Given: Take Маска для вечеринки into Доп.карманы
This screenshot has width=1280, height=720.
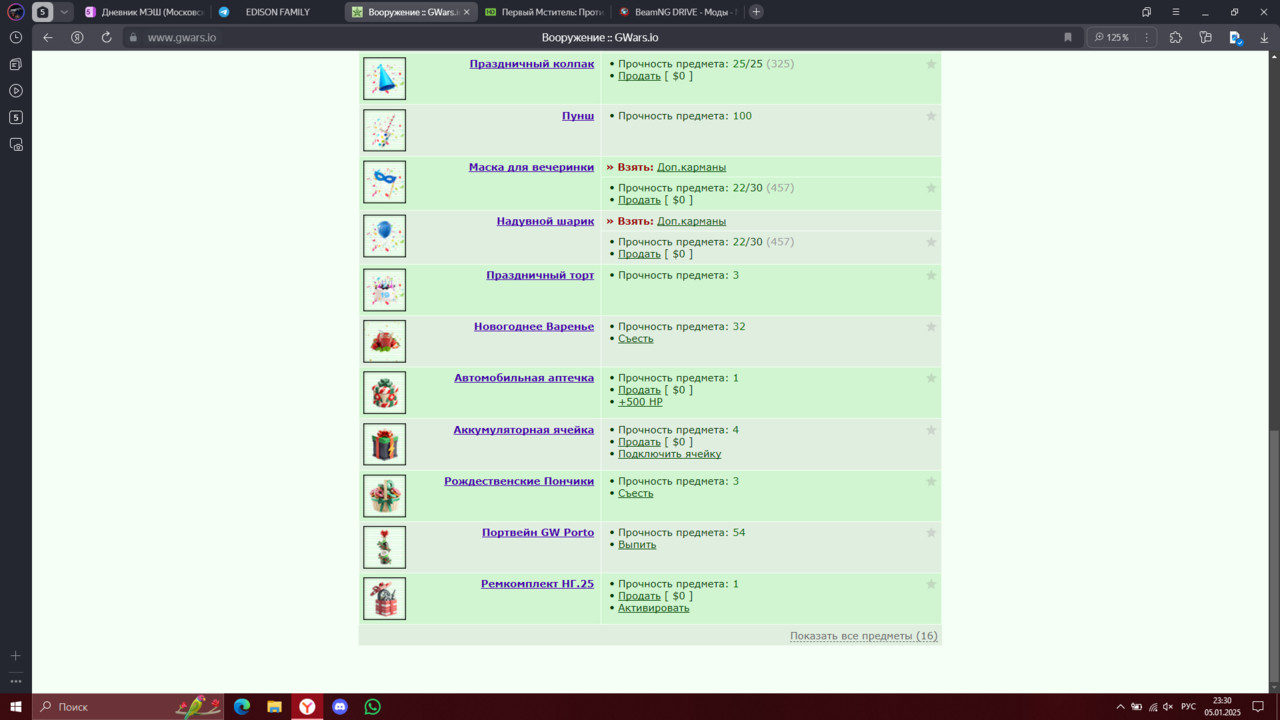Looking at the screenshot, I should 691,167.
